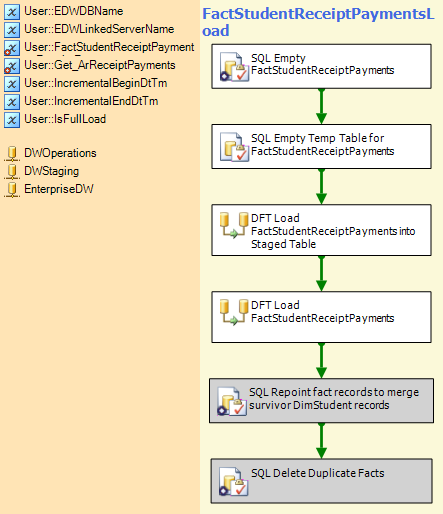Select the User::IncrementalBeginDtTm variable

pos(86,83)
